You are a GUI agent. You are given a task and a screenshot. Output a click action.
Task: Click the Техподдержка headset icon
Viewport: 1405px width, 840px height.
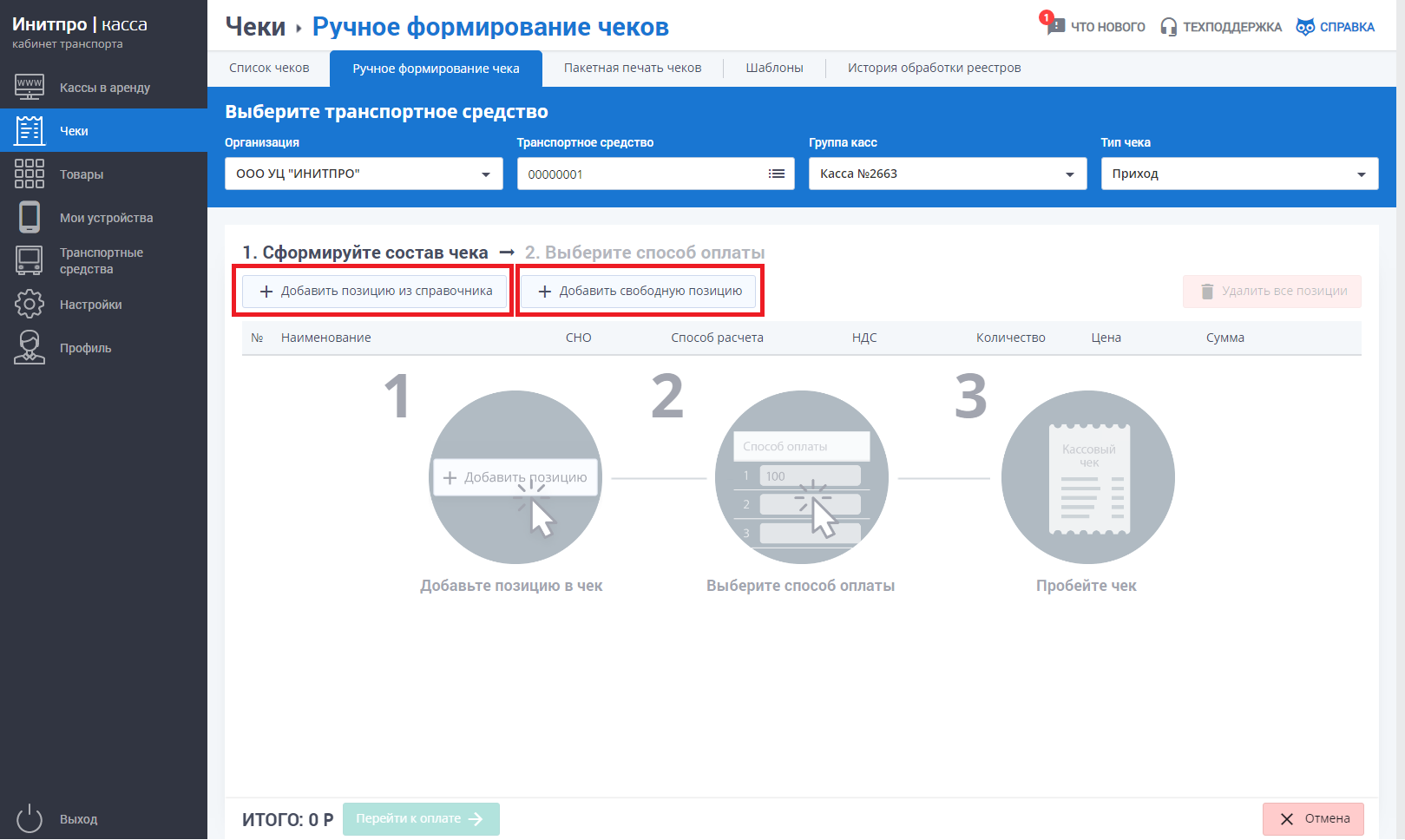(x=1169, y=27)
